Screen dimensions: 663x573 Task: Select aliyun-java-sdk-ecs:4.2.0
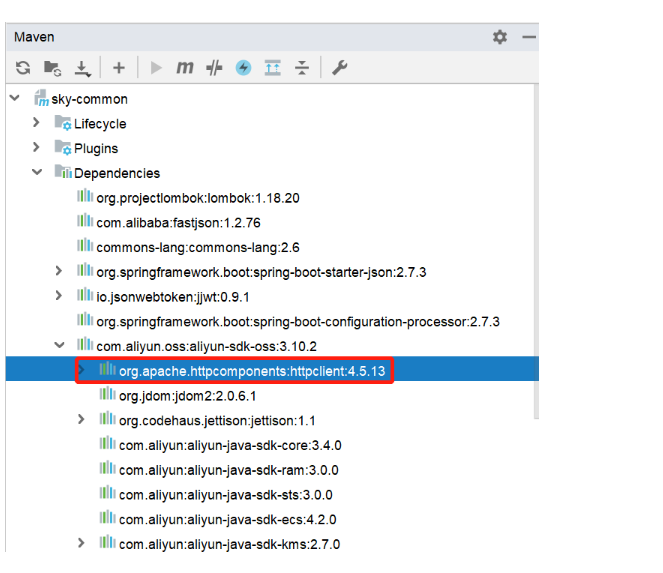coord(228,520)
